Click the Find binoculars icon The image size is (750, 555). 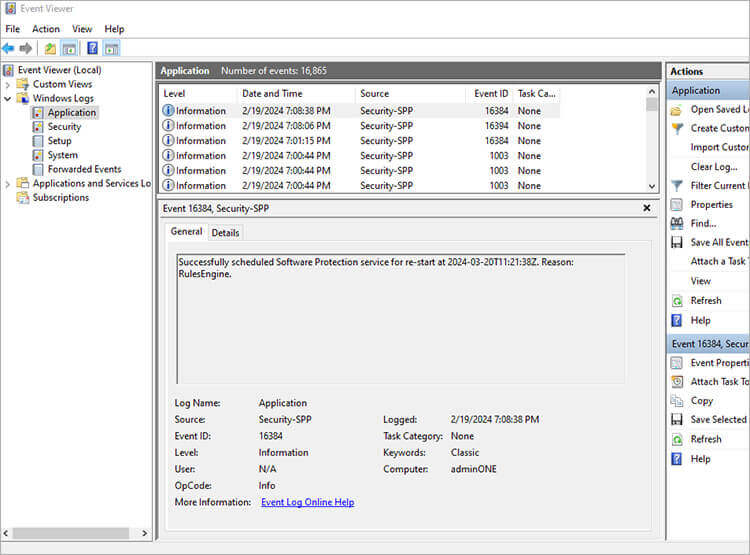click(x=676, y=223)
